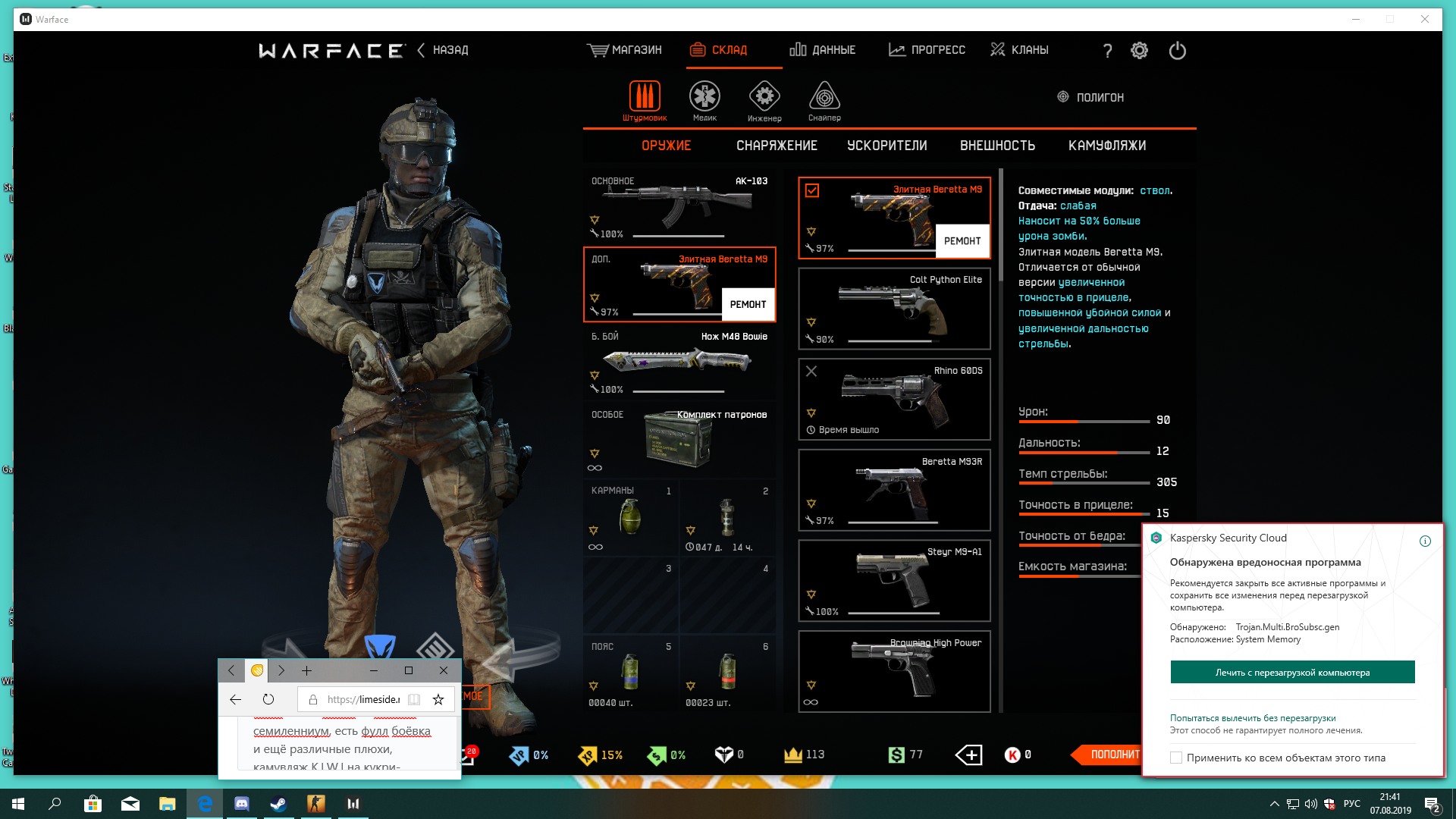The height and width of the screenshot is (819, 1456).
Task: Click the green 0% booster icon
Action: point(657,755)
